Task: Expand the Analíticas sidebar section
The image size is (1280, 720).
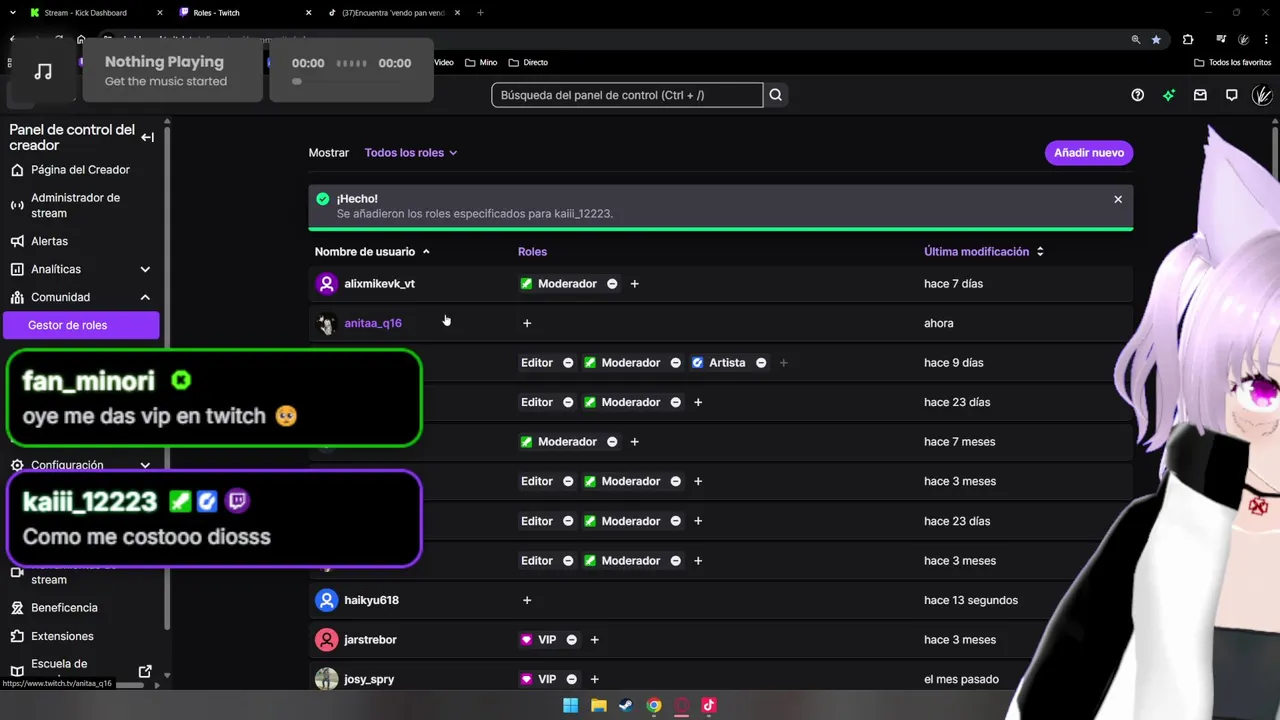Action: [x=145, y=269]
